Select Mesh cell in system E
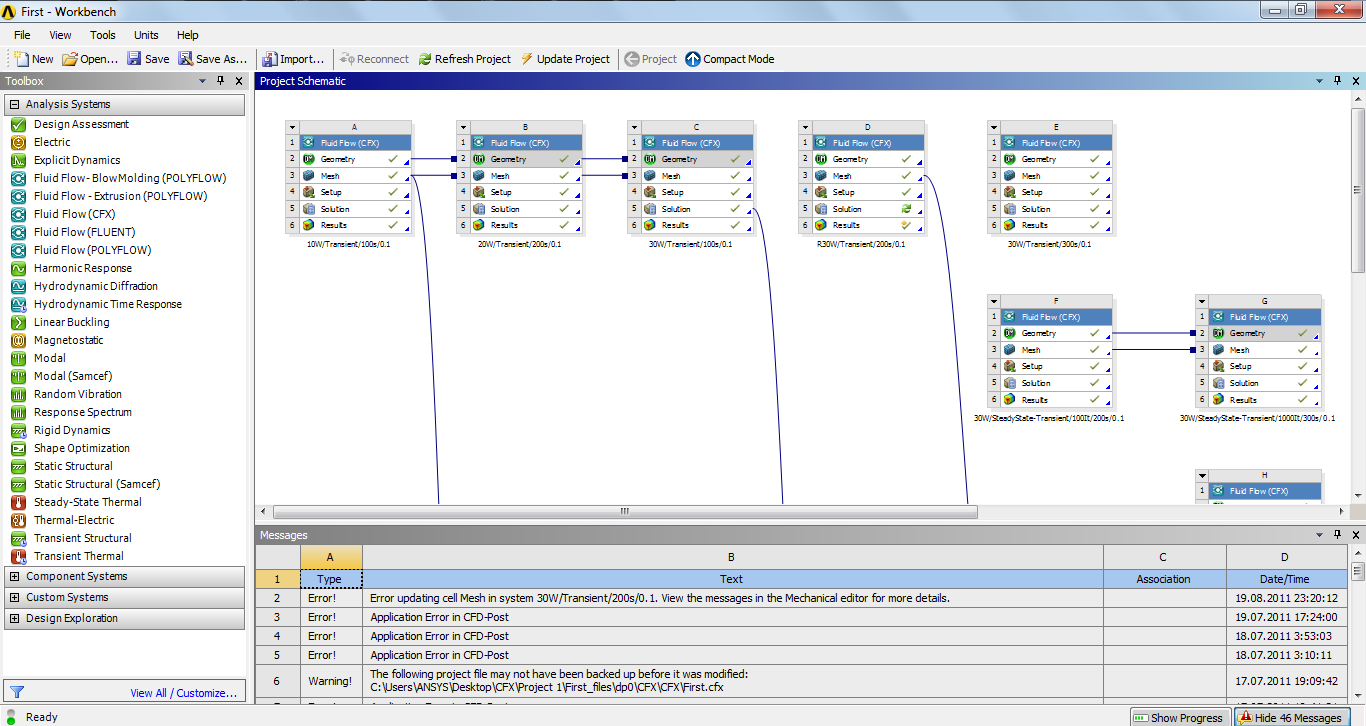 pos(1056,176)
